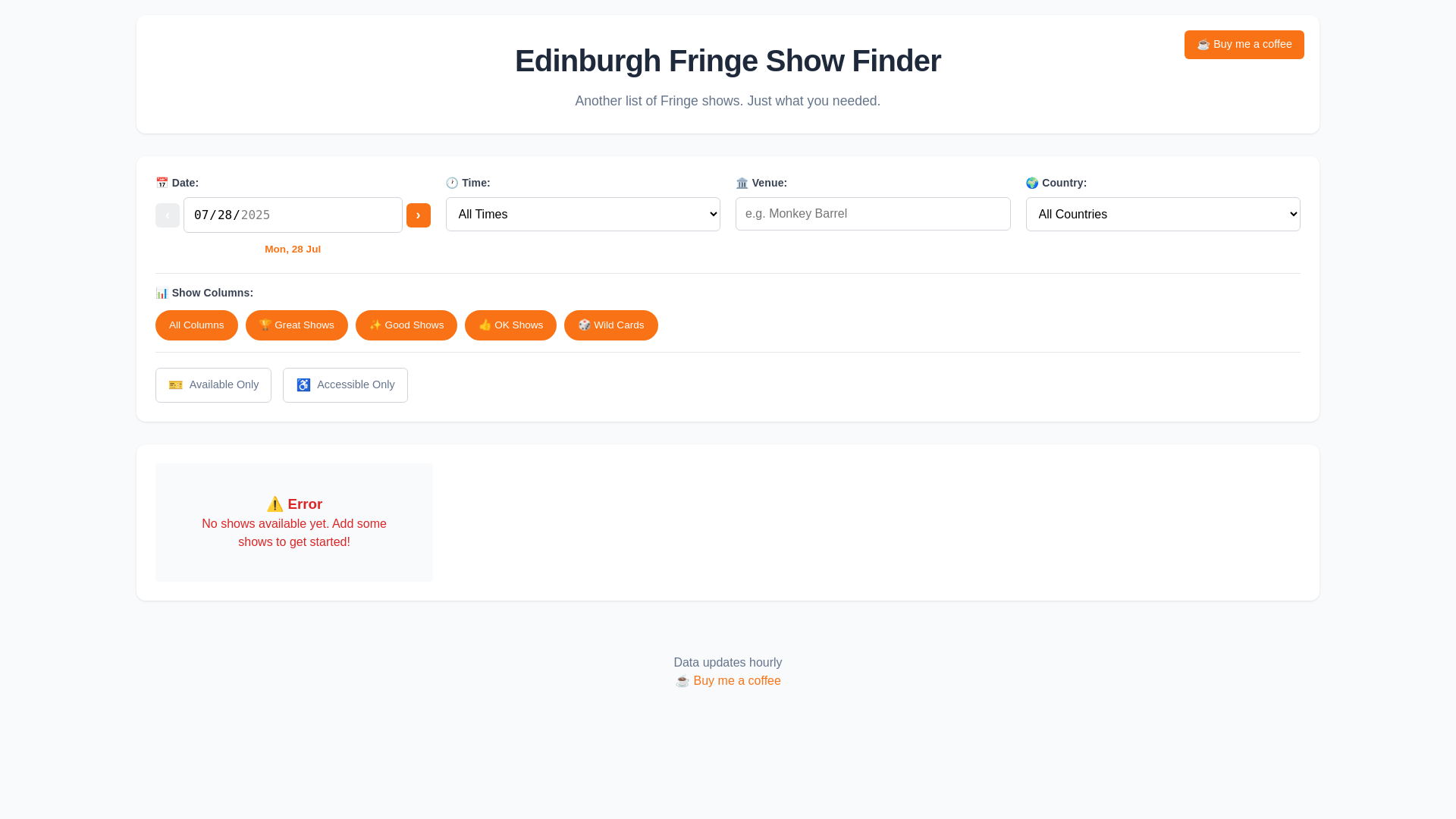
Task: Toggle the All Columns filter pill
Action: tap(196, 325)
